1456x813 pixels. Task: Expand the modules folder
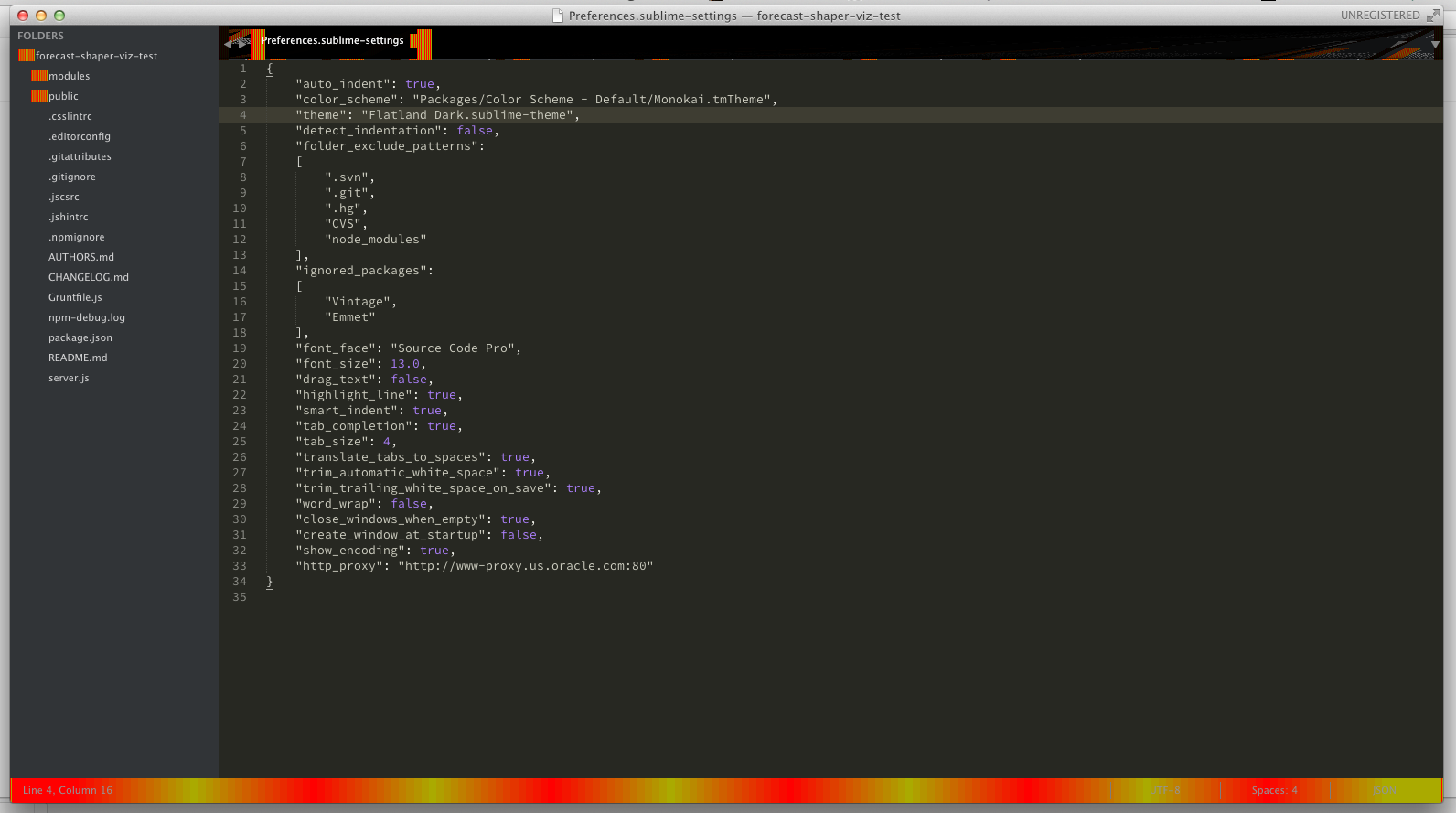[x=39, y=76]
